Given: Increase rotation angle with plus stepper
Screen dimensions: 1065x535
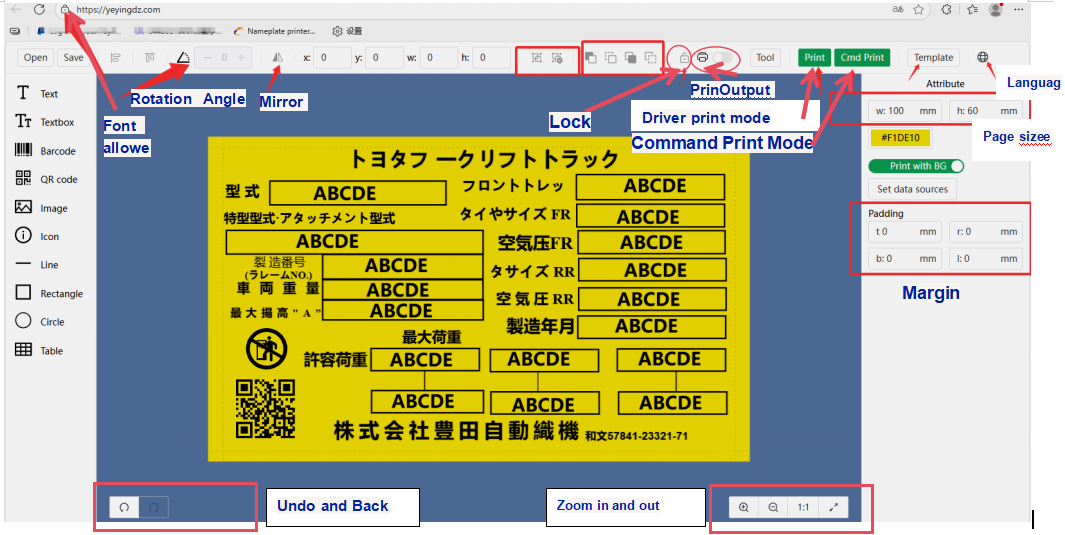Looking at the screenshot, I should [241, 58].
